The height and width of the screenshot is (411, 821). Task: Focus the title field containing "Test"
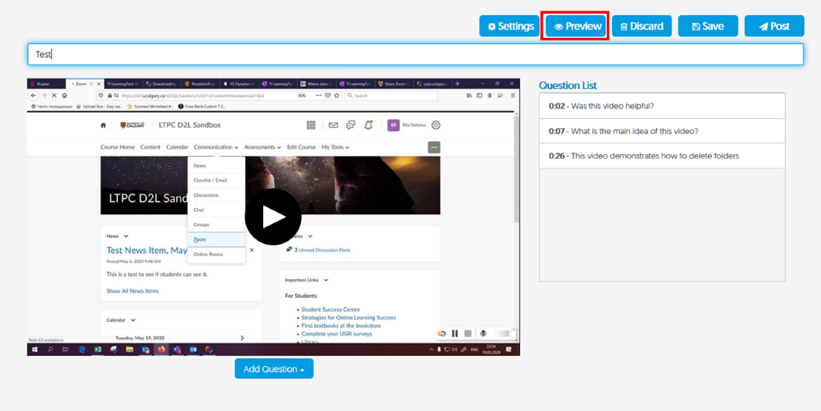415,54
